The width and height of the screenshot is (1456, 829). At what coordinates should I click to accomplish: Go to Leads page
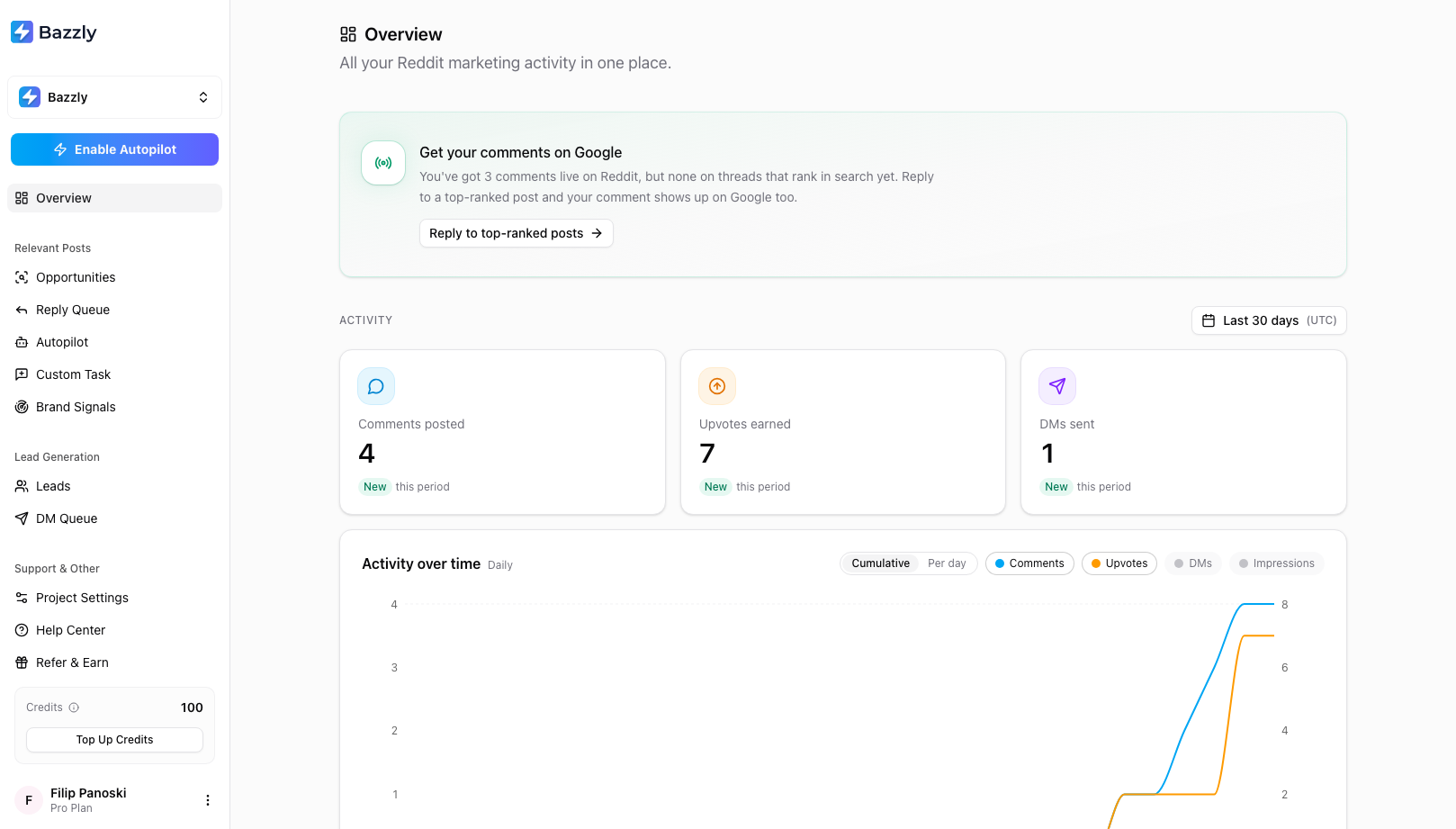pyautogui.click(x=114, y=486)
